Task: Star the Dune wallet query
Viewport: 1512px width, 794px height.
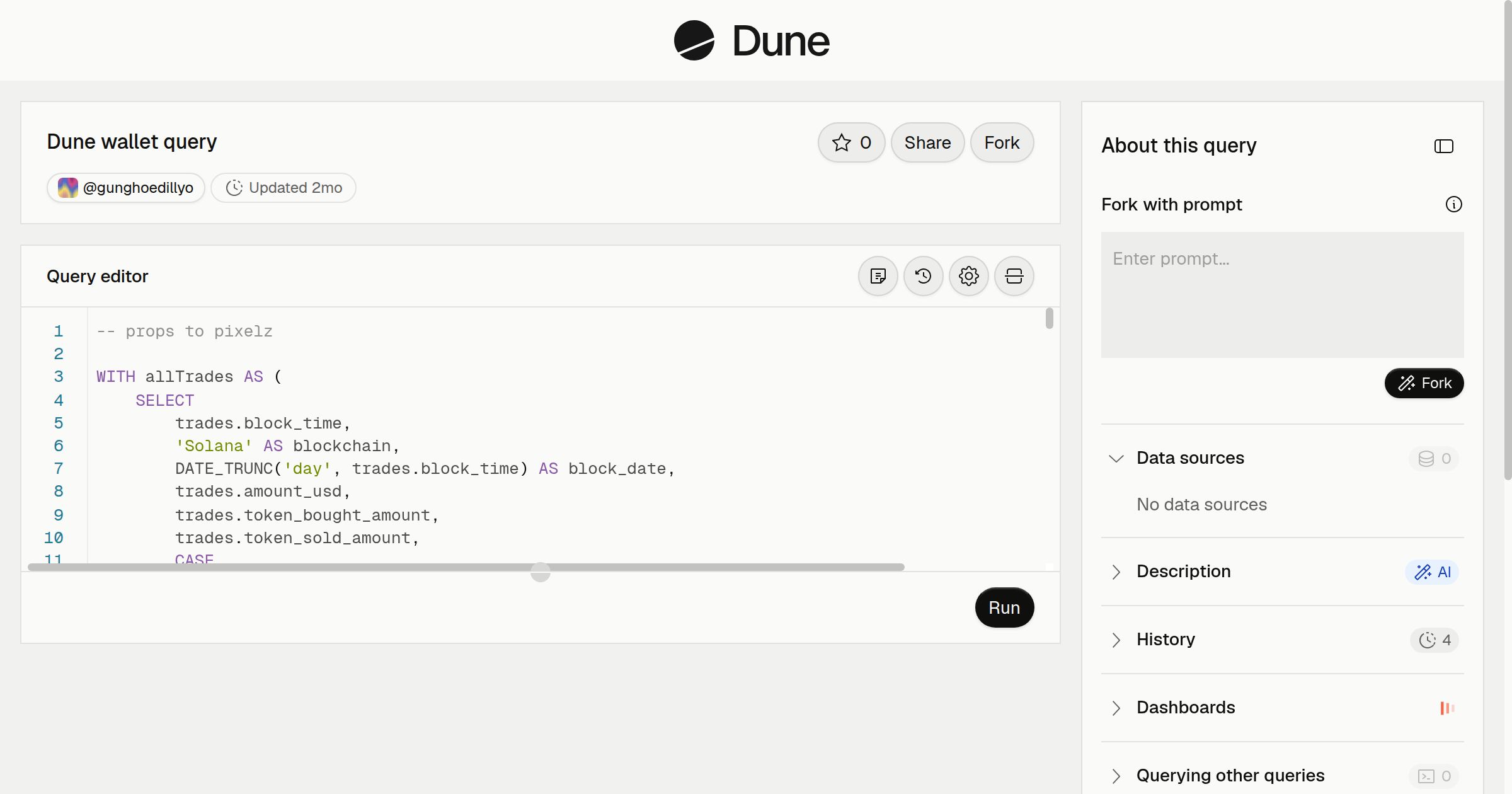Action: tap(851, 142)
